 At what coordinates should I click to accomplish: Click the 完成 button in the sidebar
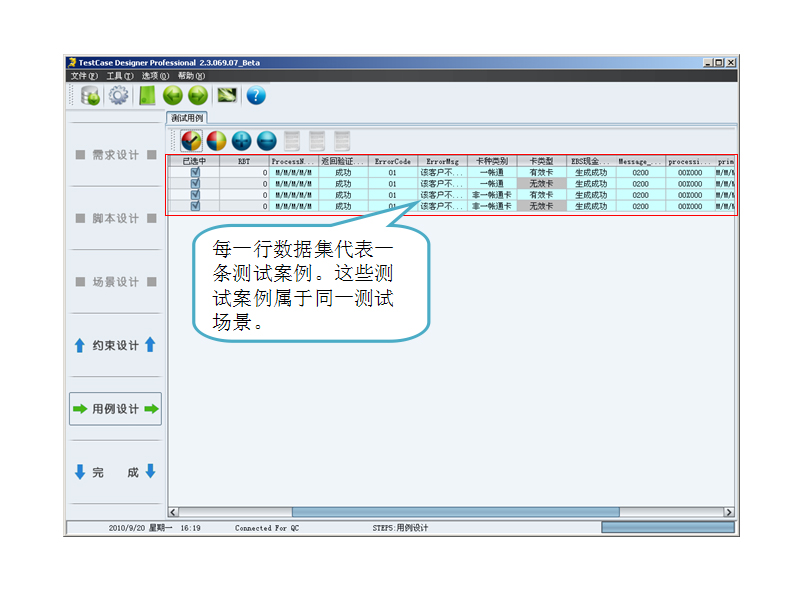116,472
